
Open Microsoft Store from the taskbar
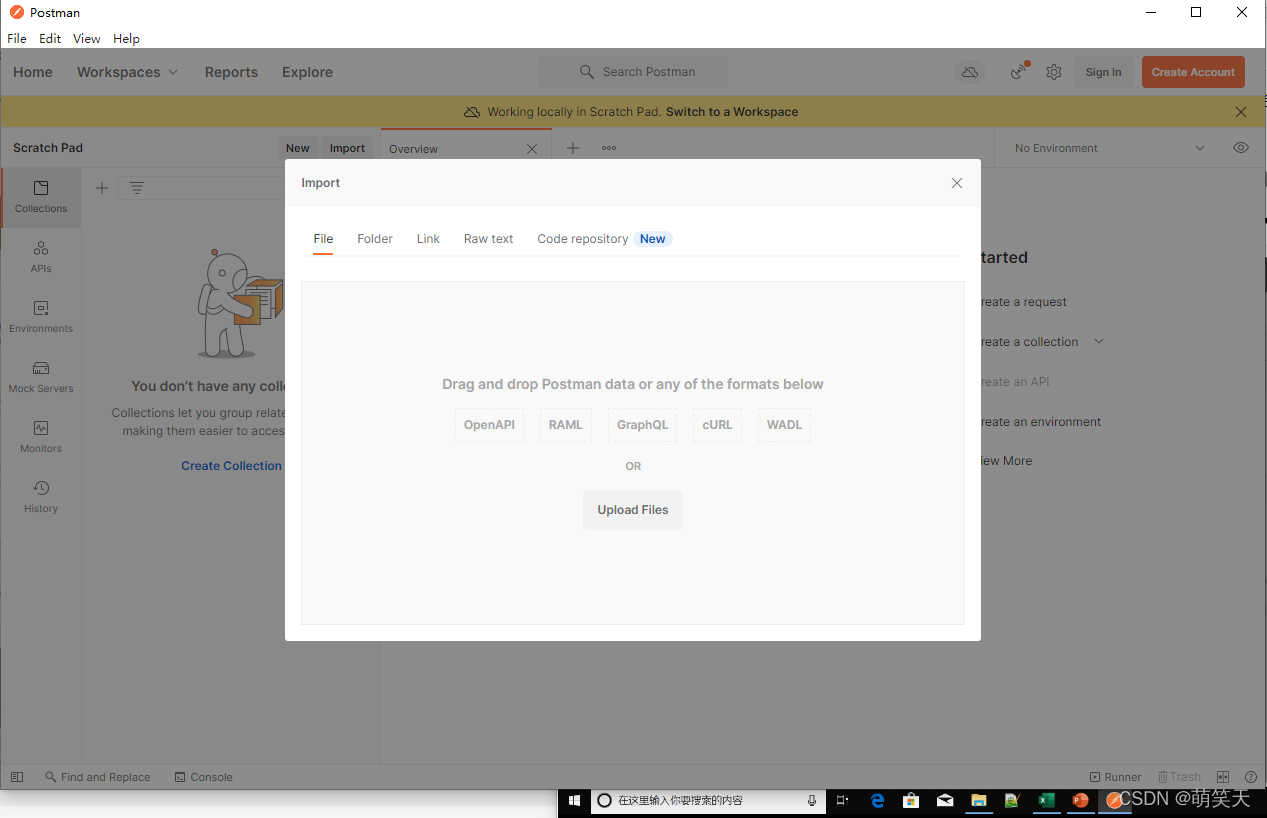911,801
